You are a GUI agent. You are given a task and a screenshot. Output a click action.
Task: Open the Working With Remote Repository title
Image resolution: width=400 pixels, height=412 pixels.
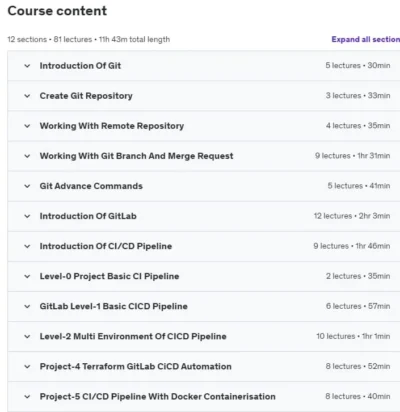[x=112, y=126]
